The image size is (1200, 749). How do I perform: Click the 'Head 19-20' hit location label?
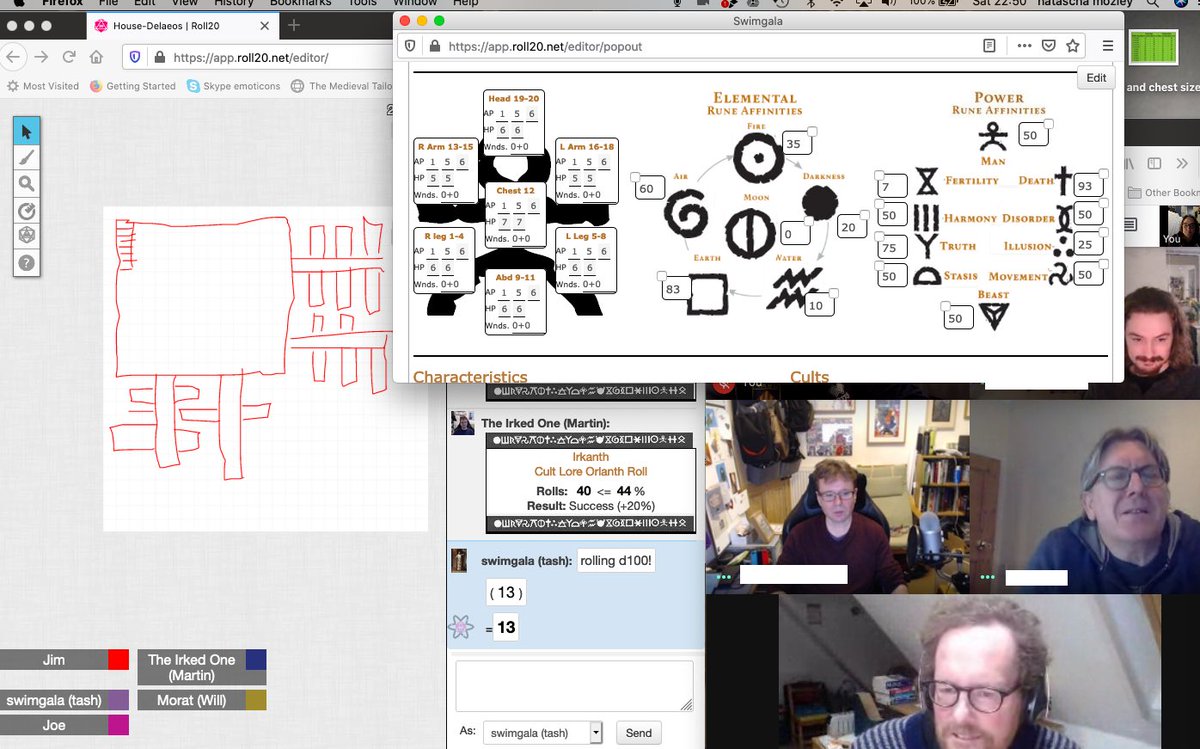(x=514, y=99)
